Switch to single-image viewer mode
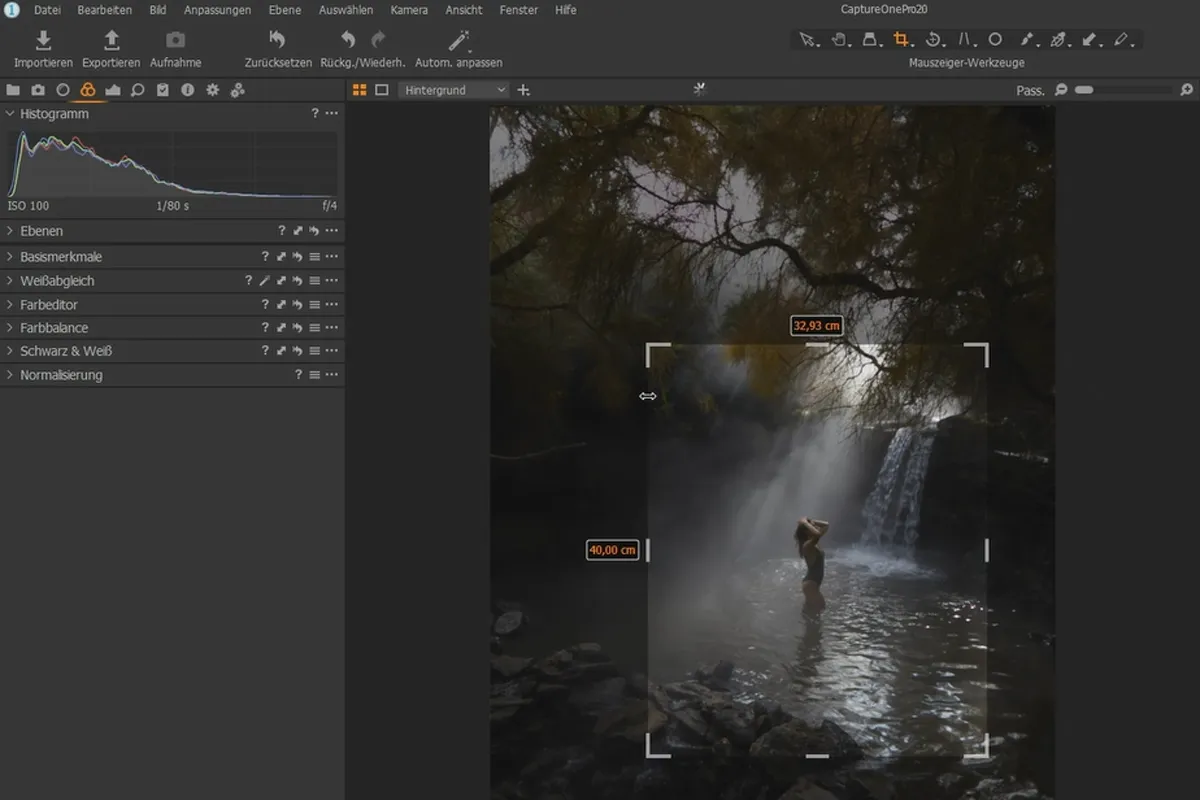Screen dimensions: 1200x800 point(381,90)
